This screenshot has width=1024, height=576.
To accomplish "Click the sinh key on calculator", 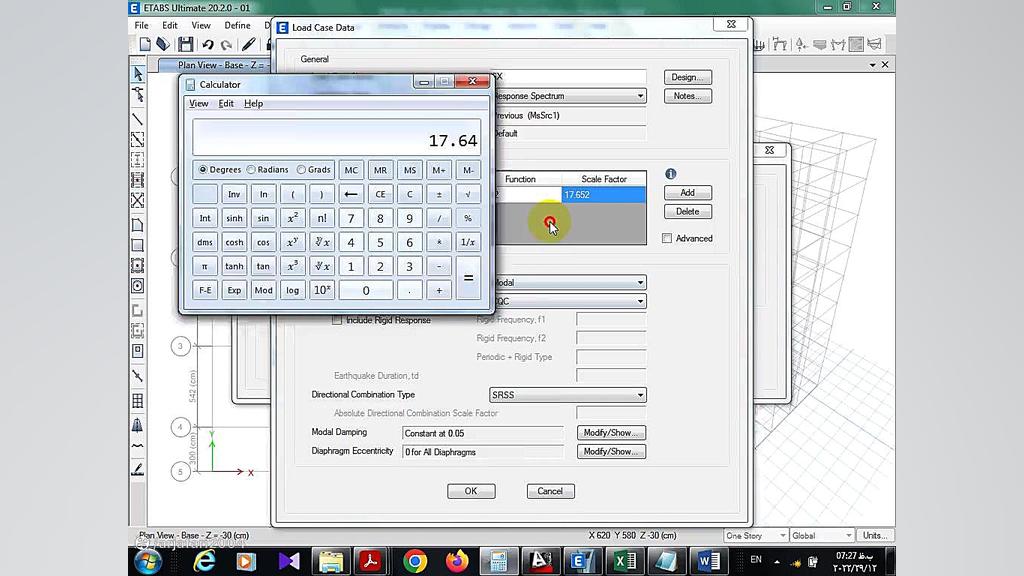I will coord(234,218).
